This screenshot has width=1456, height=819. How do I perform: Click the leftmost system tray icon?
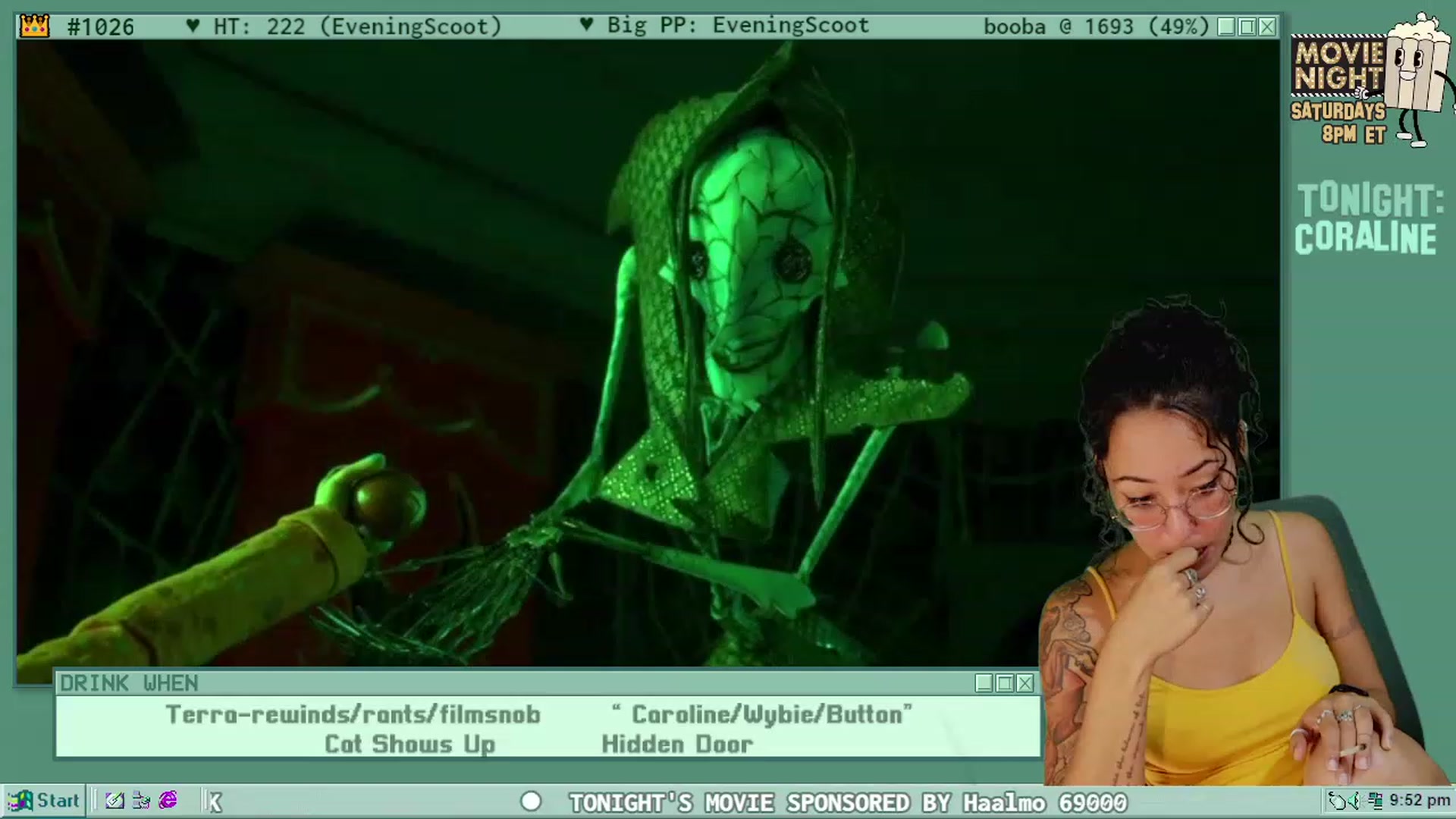click(x=1338, y=800)
